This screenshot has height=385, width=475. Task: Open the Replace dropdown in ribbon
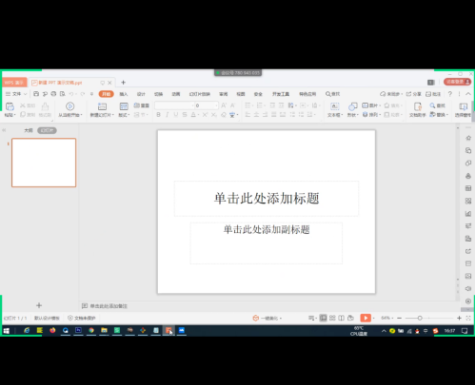click(439, 115)
